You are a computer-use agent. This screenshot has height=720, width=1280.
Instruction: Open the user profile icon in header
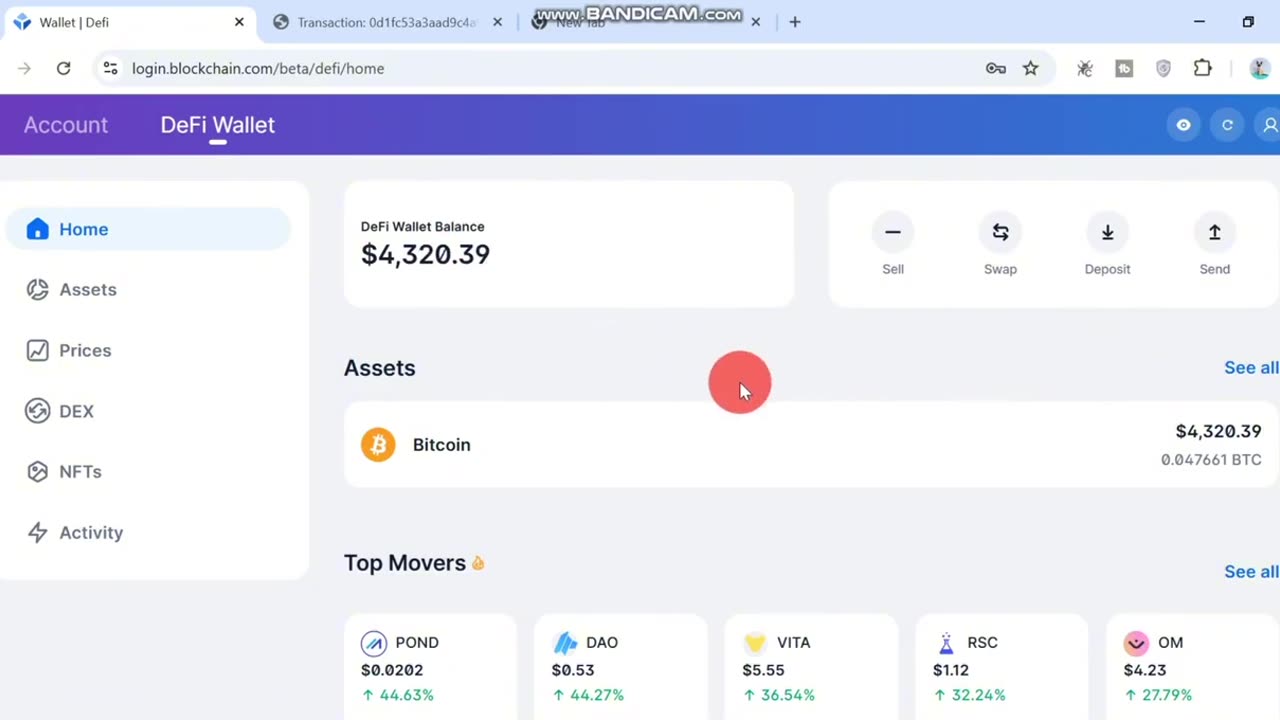1270,125
